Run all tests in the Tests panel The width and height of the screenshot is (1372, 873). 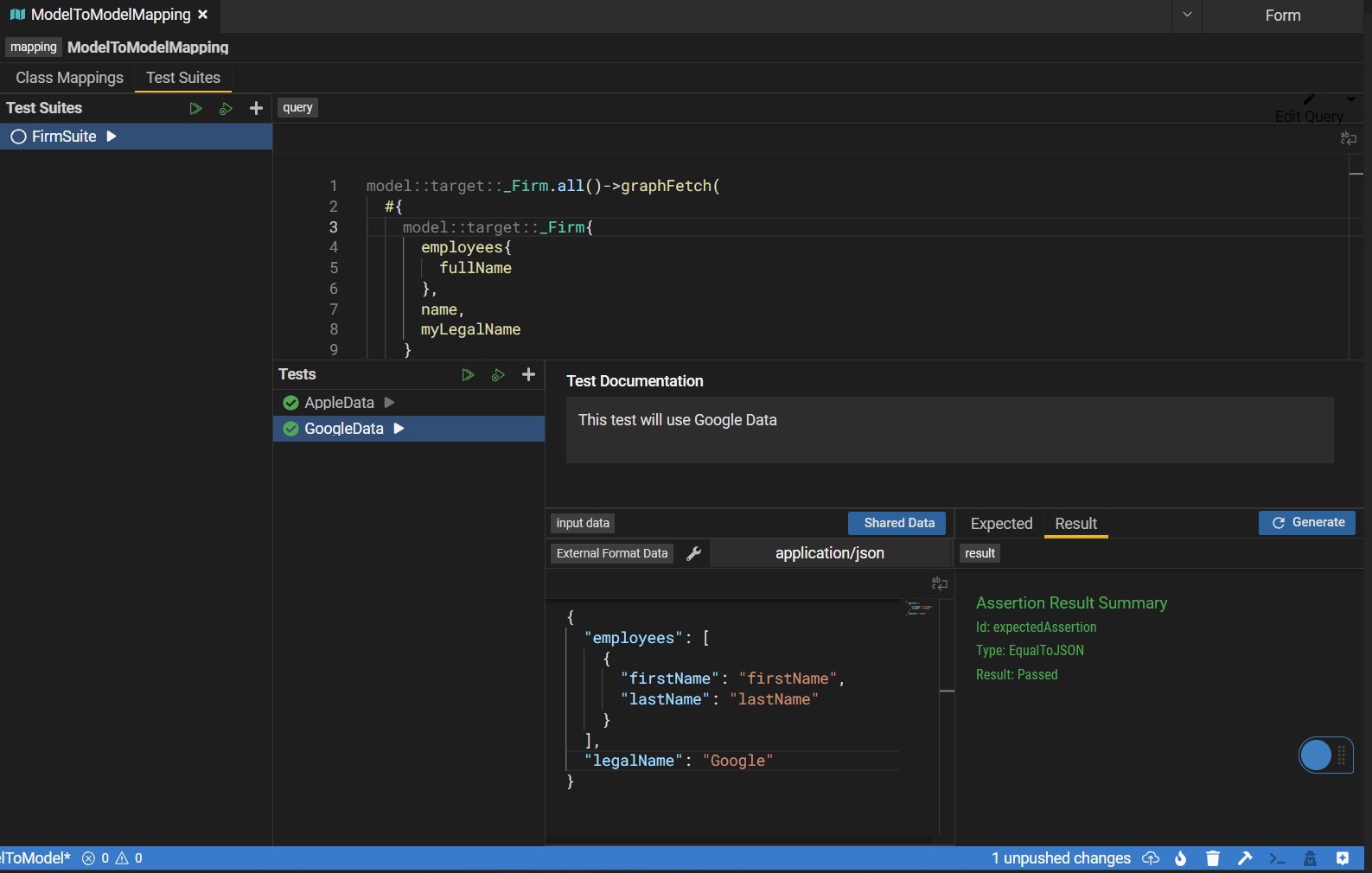[468, 374]
